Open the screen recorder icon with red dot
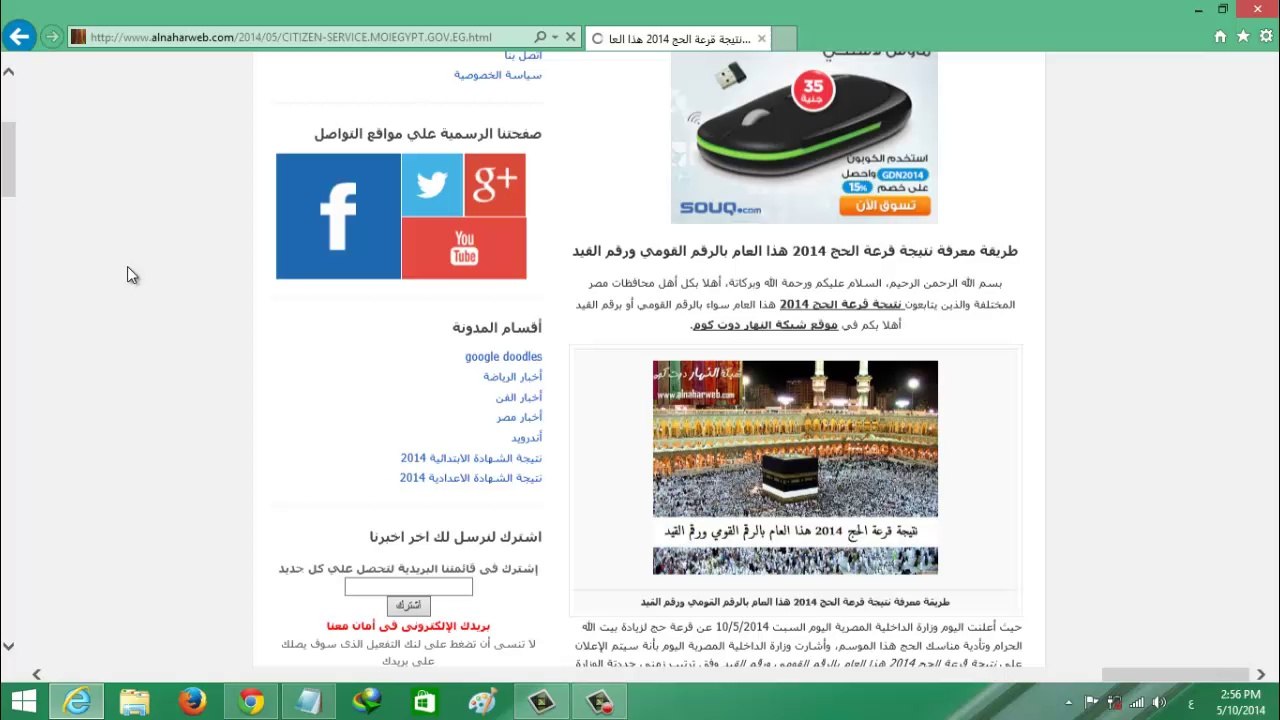 pos(599,701)
